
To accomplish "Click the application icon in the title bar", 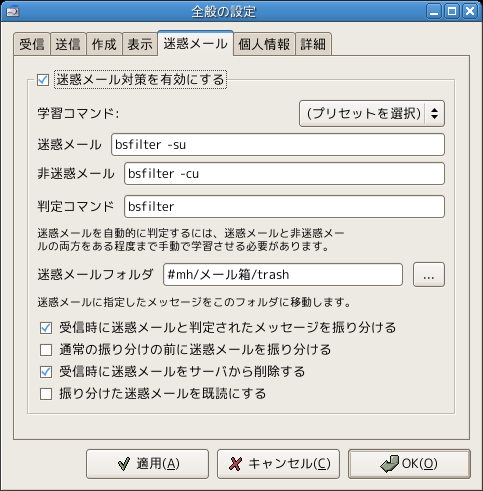I will tap(13, 12).
